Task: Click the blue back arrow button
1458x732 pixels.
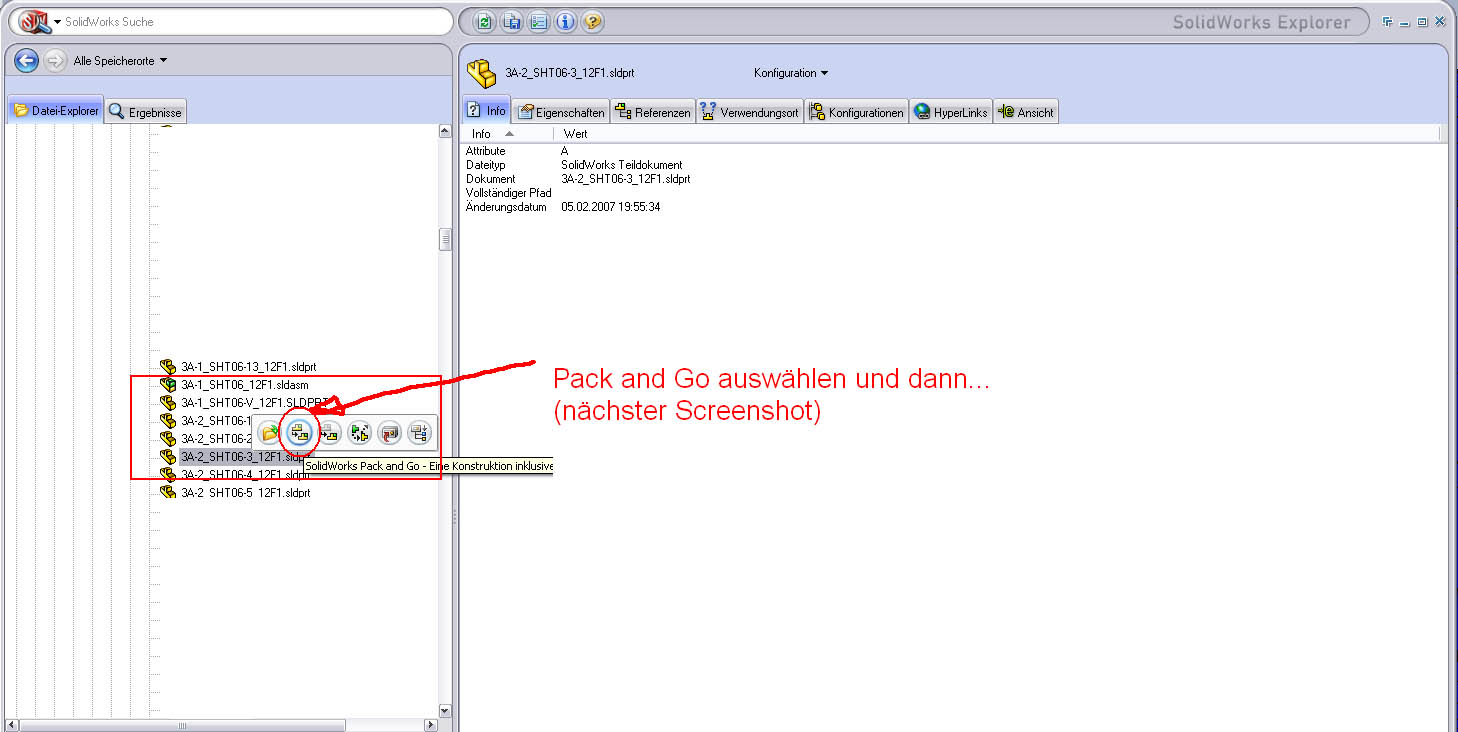Action: 26,60
